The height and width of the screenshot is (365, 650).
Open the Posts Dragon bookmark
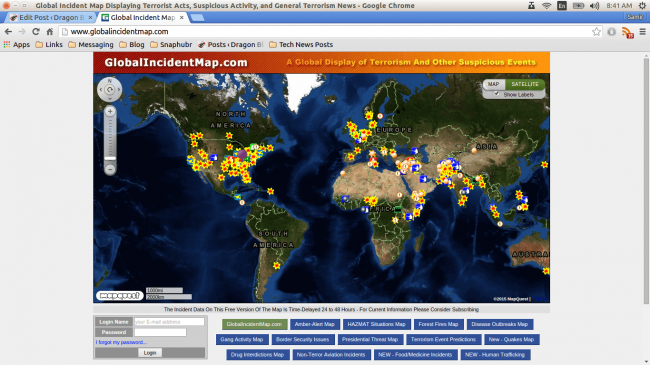pos(230,44)
